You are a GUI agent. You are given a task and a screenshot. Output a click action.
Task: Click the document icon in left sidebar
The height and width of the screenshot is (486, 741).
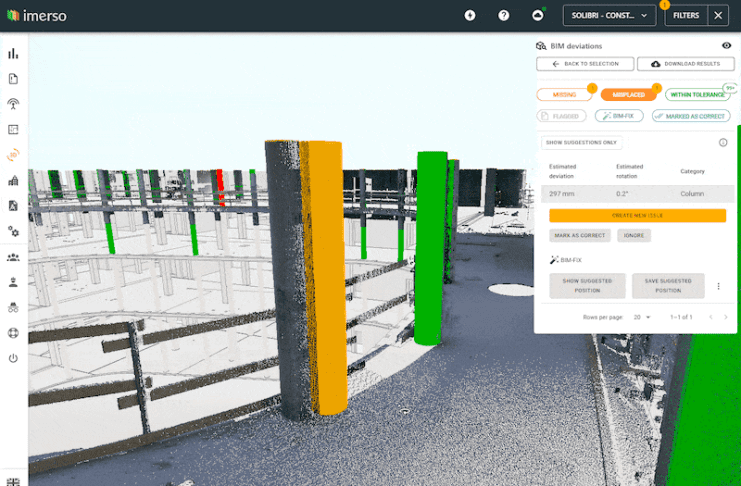(13, 79)
